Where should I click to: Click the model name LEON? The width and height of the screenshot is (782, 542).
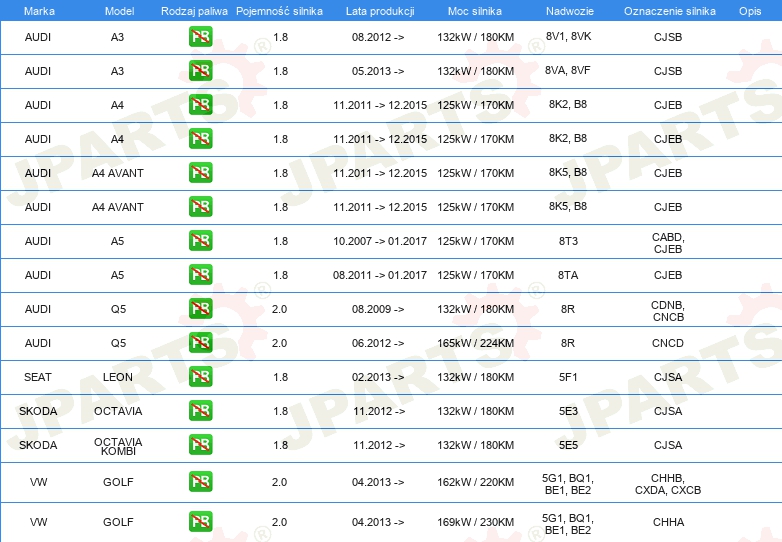pos(118,377)
